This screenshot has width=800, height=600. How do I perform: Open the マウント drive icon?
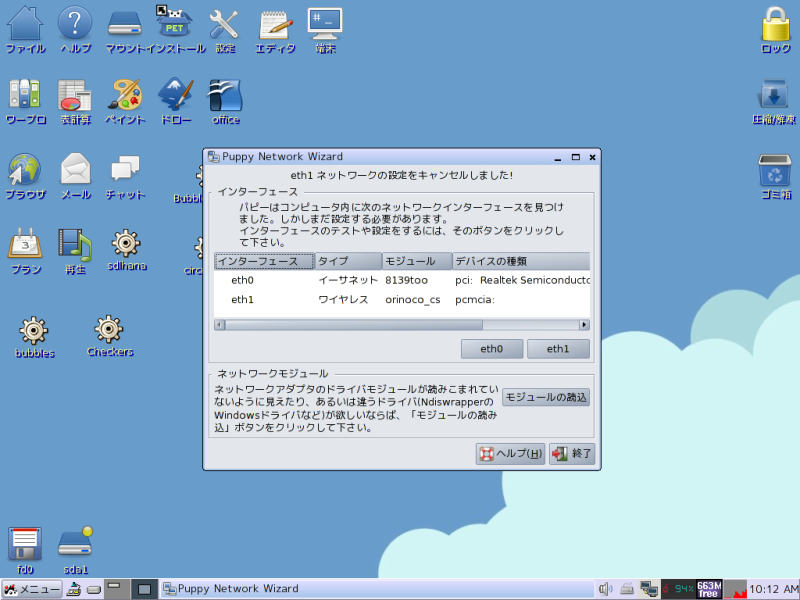click(x=124, y=23)
